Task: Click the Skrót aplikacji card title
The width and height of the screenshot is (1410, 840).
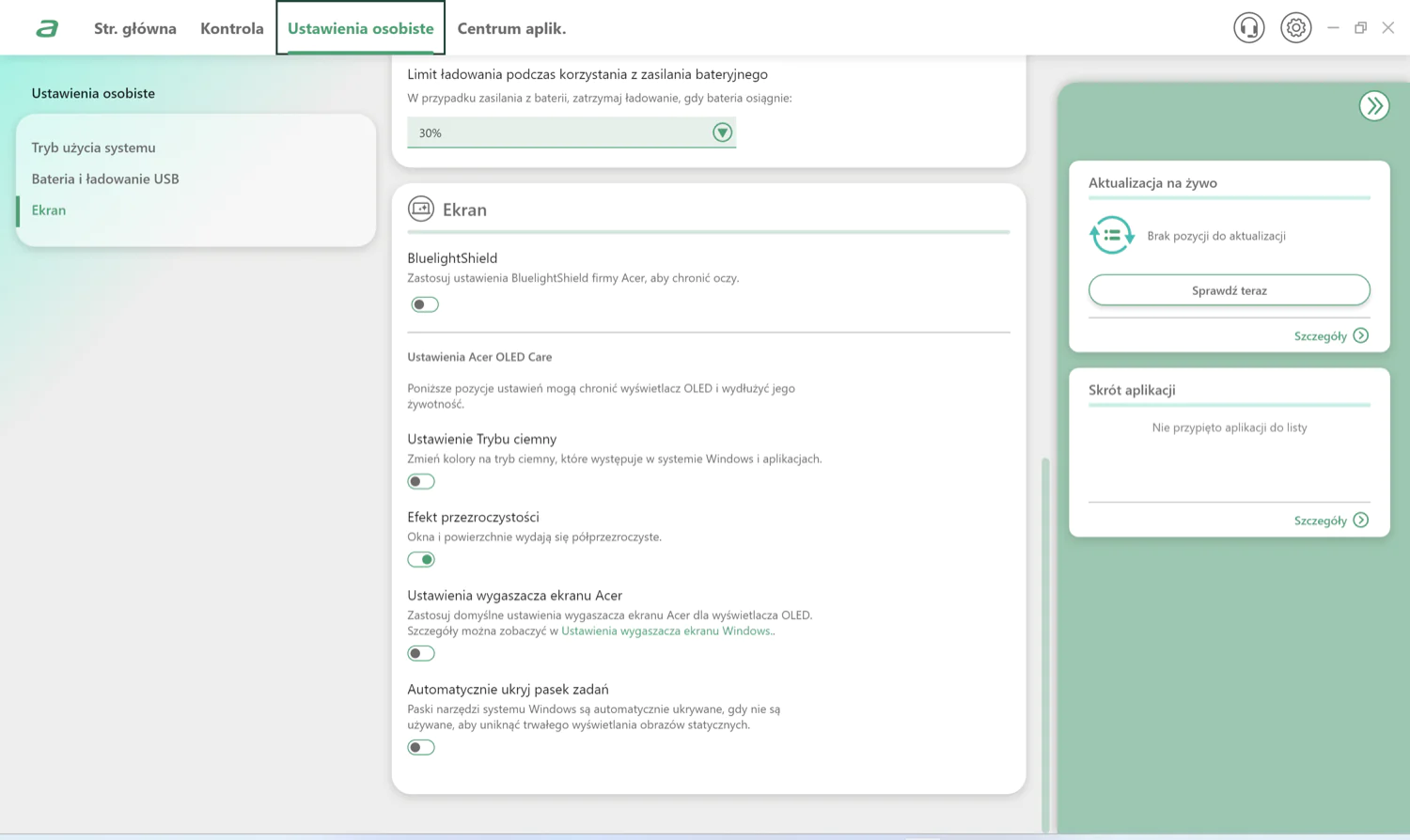Action: click(x=1132, y=390)
